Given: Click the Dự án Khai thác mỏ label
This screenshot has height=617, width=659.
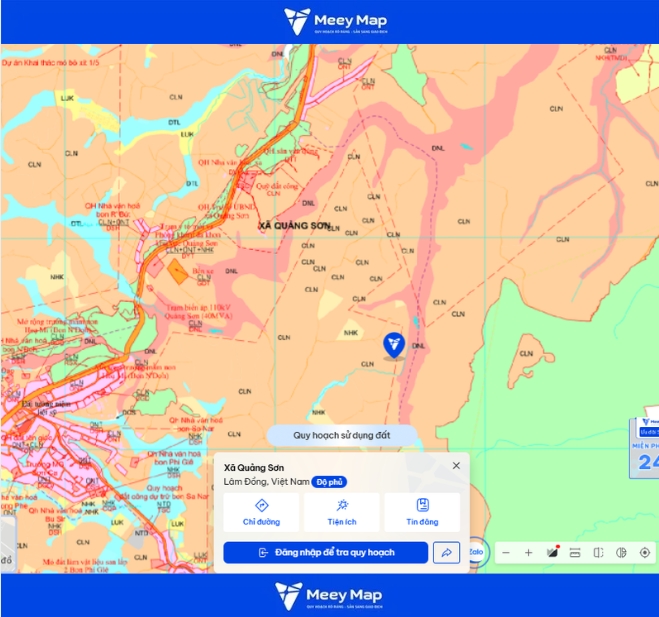Looking at the screenshot, I should click(50, 63).
